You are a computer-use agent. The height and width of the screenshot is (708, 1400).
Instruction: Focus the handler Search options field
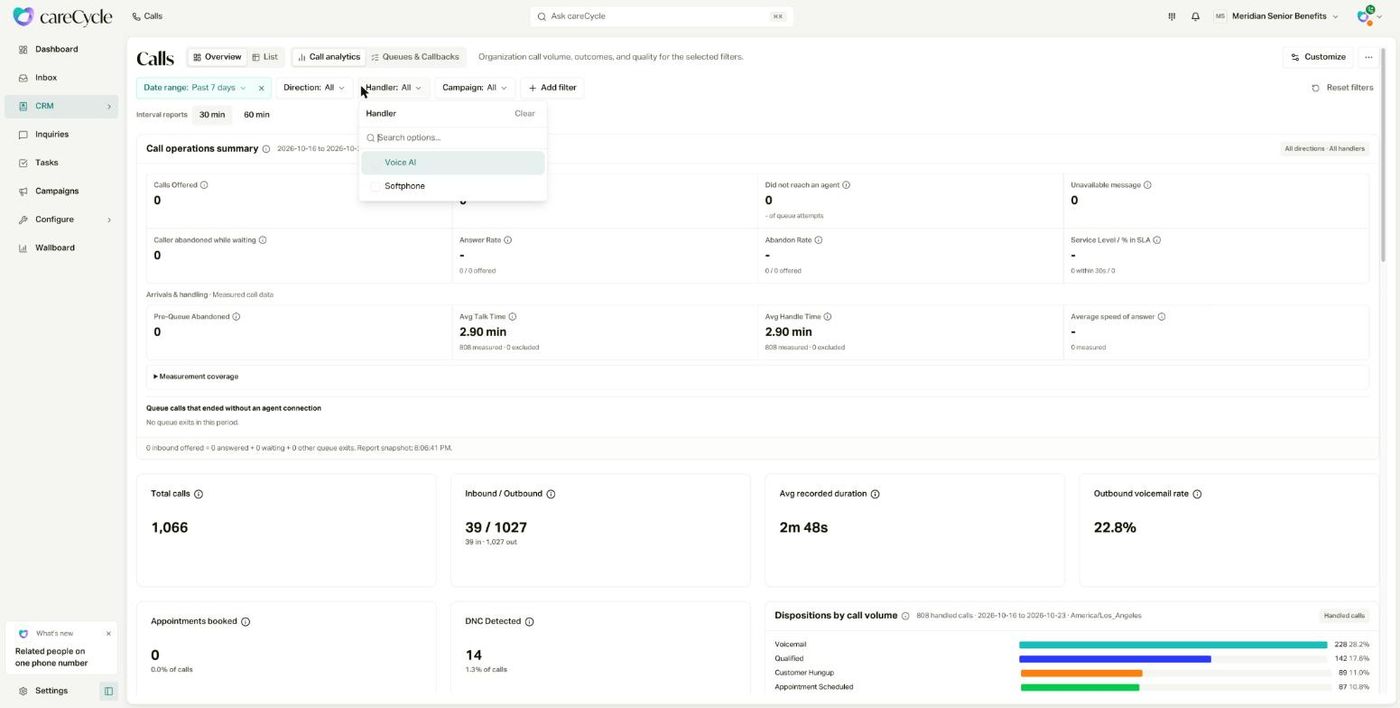(x=452, y=138)
